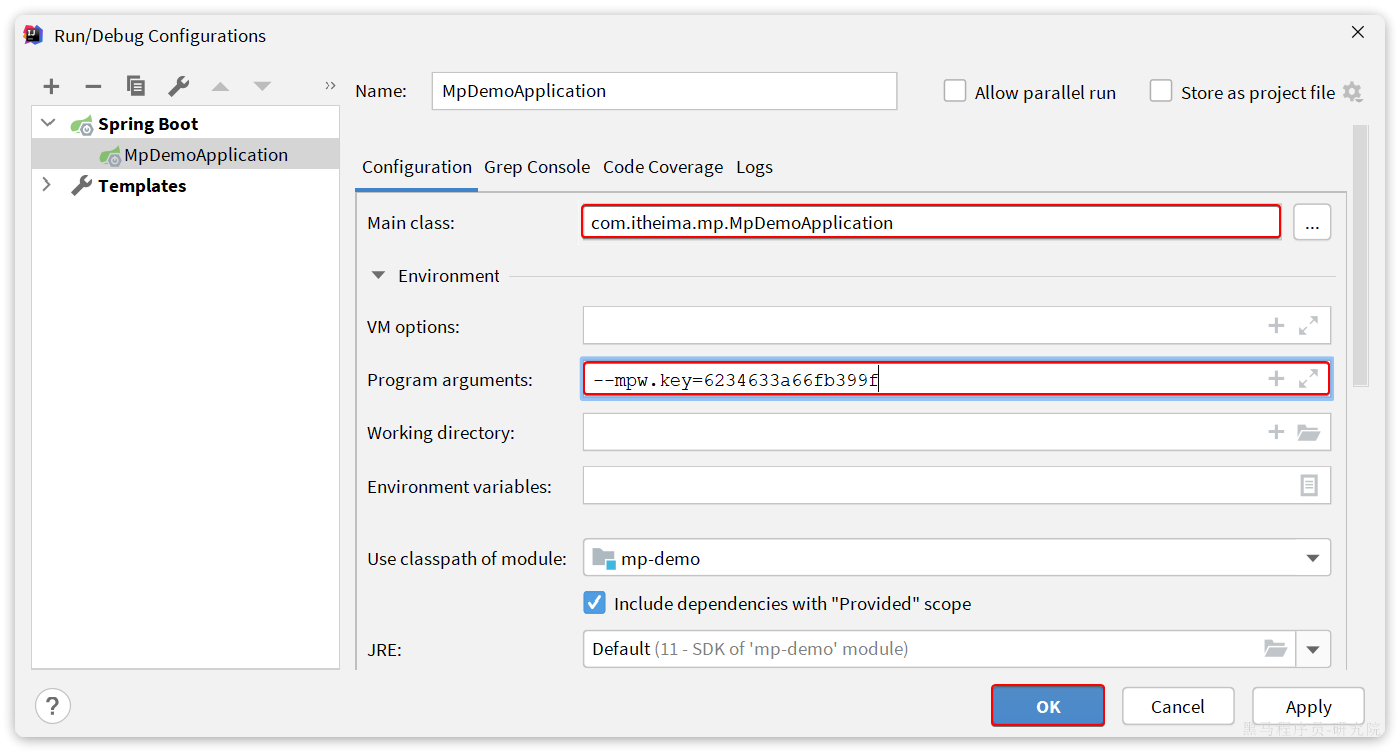The width and height of the screenshot is (1400, 754).
Task: Click the Name input field
Action: (664, 91)
